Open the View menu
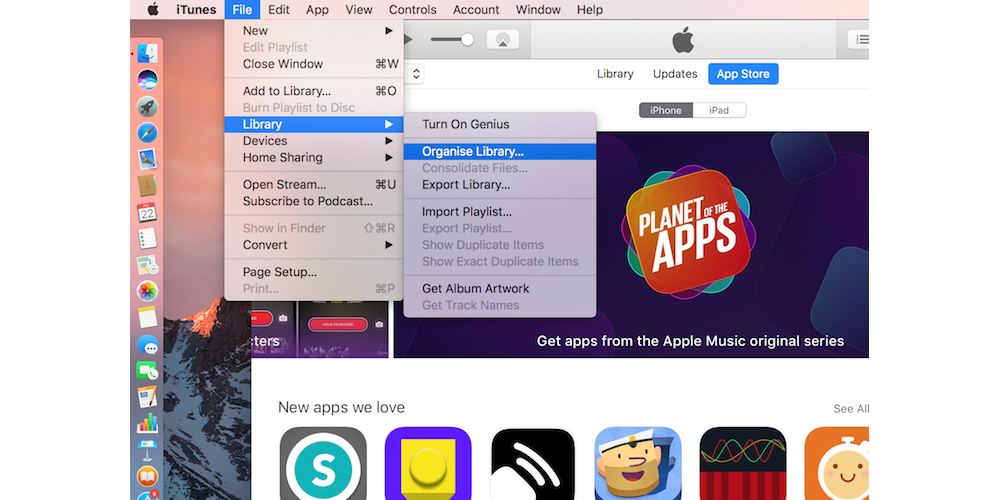Screen dimensions: 1000x500 [359, 10]
